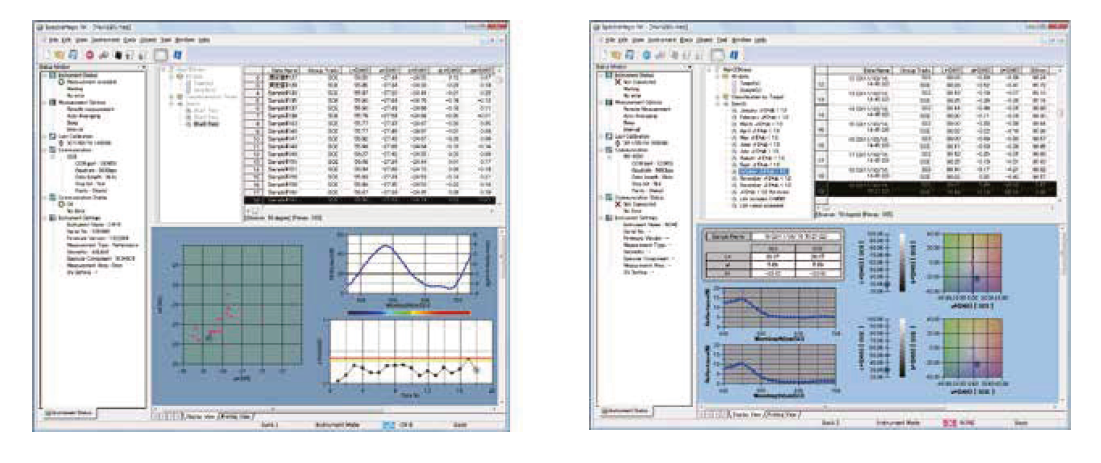This screenshot has width=1101, height=463.
Task: Select the highlighted October entry in Search tree
Action: coord(765,171)
